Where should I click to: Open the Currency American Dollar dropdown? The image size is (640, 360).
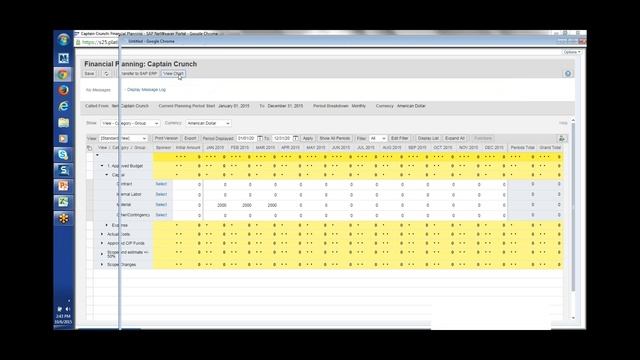(209, 123)
